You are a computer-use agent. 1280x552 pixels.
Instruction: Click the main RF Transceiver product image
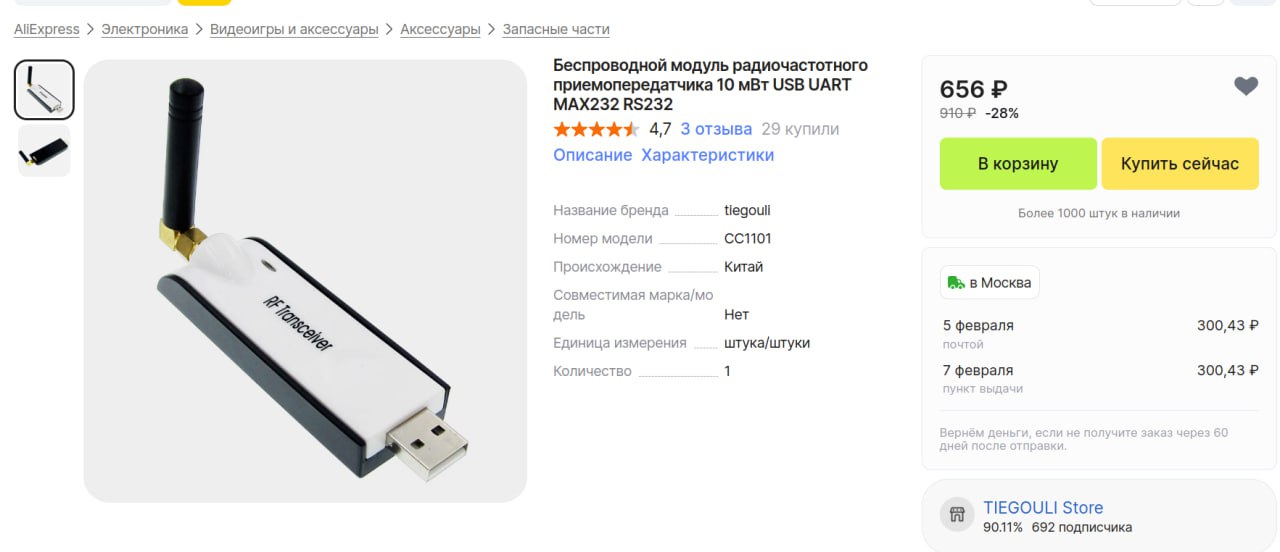pyautogui.click(x=305, y=281)
